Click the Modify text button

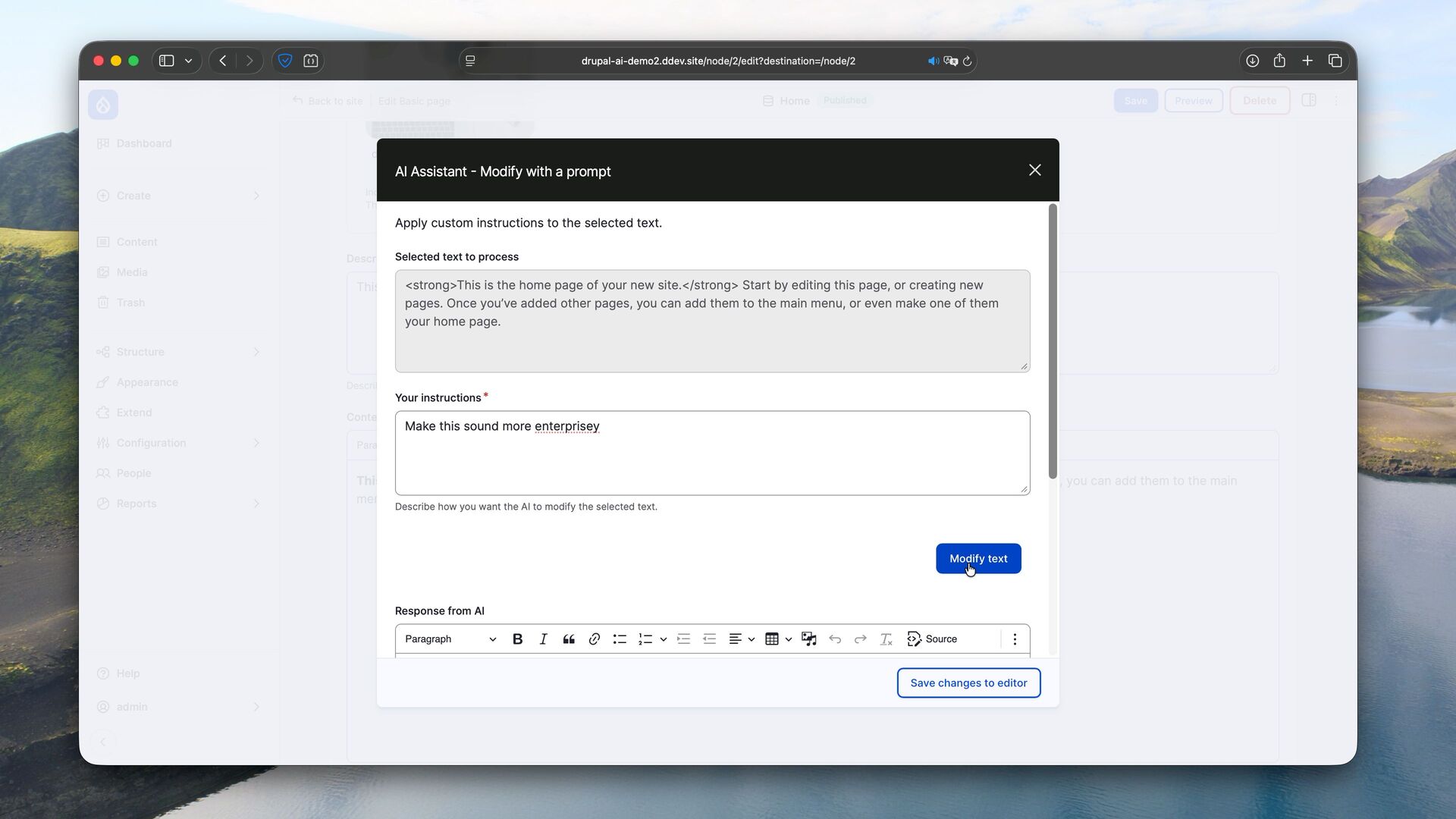[x=978, y=559]
